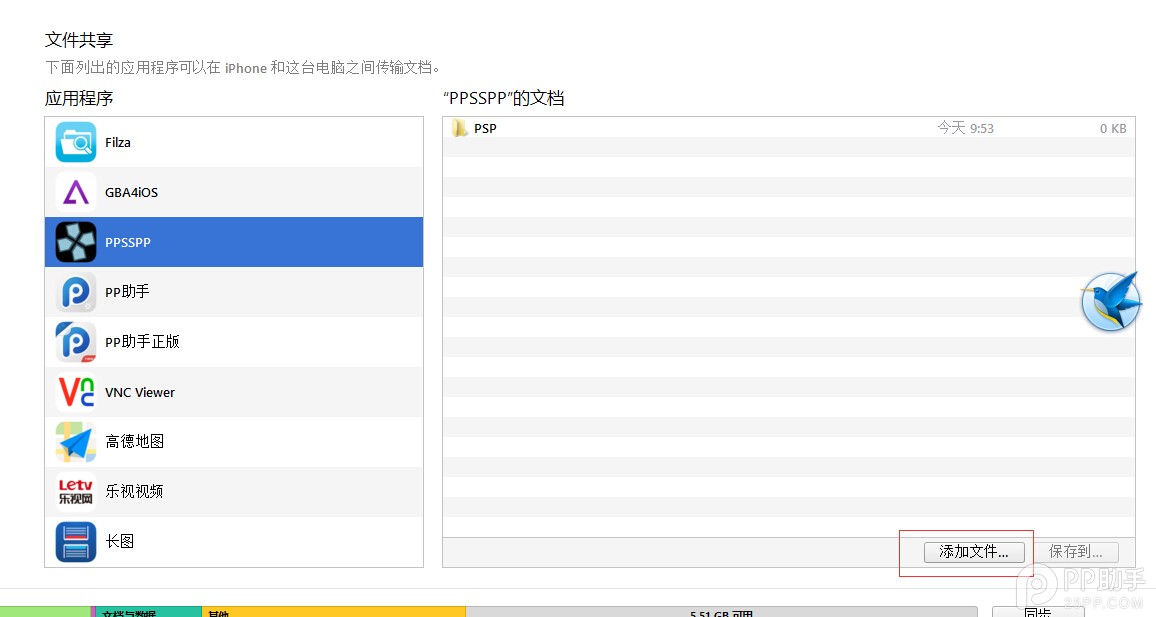1156x617 pixels.
Task: Click the 今天 9:53 date entry
Action: tap(964, 128)
